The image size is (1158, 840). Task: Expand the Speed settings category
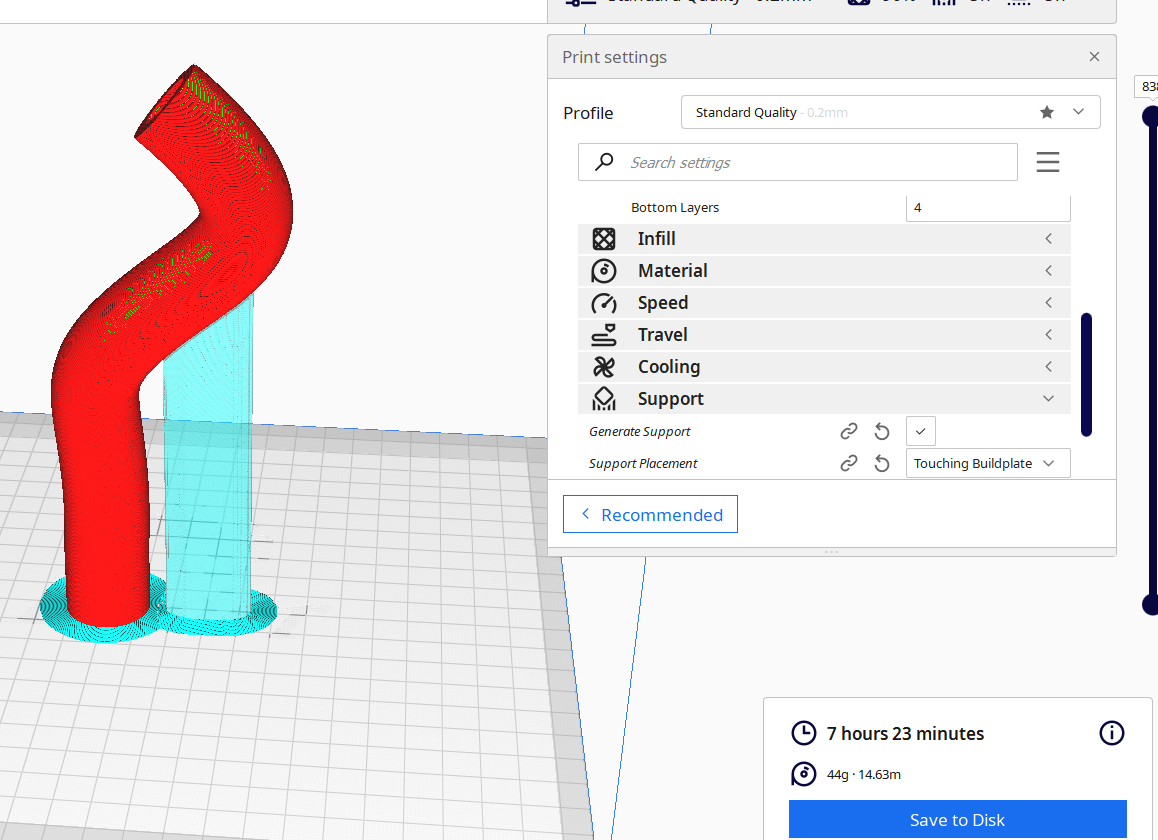point(823,303)
